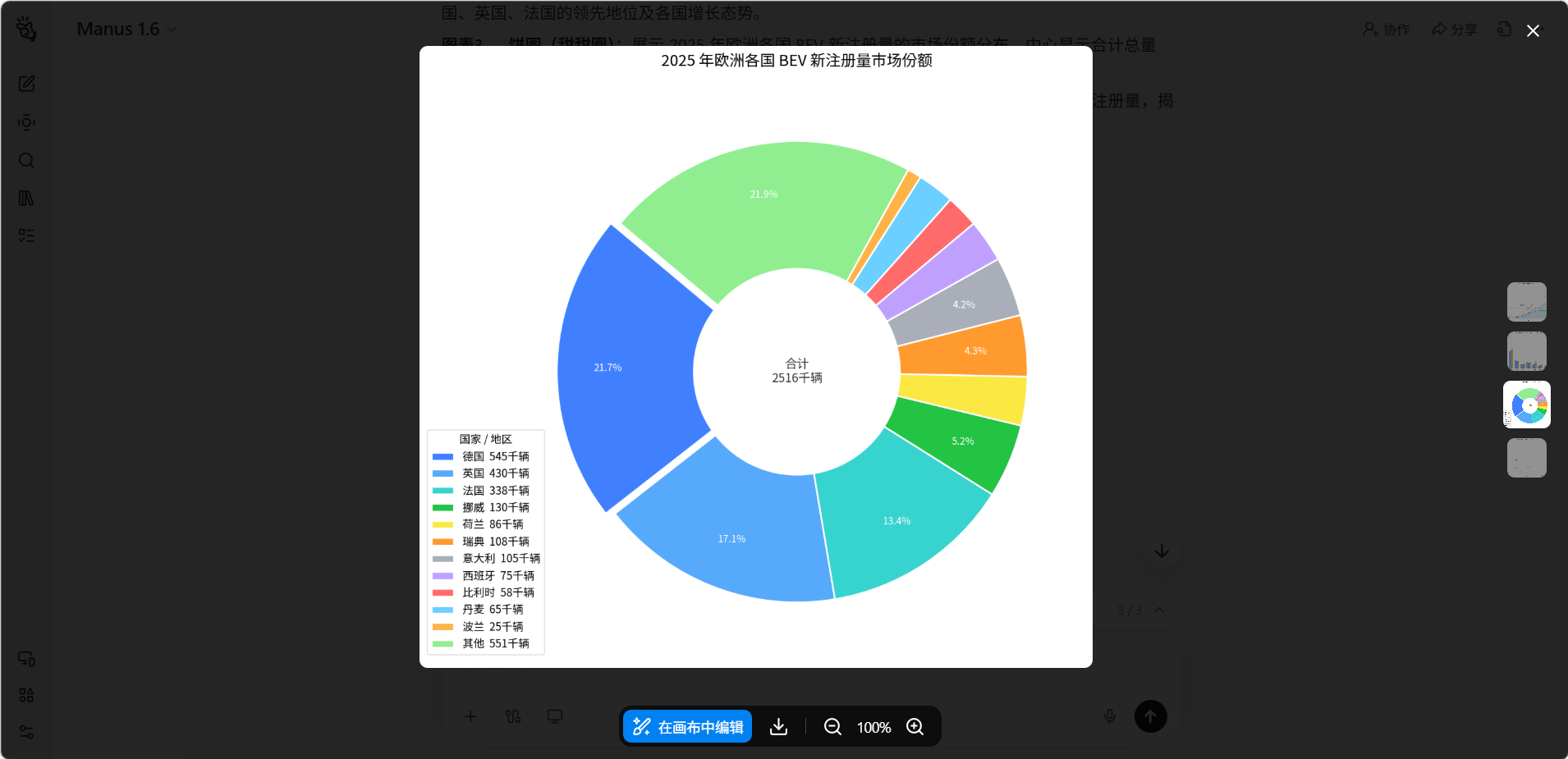Select the fourth preview thumbnail

pyautogui.click(x=1526, y=458)
